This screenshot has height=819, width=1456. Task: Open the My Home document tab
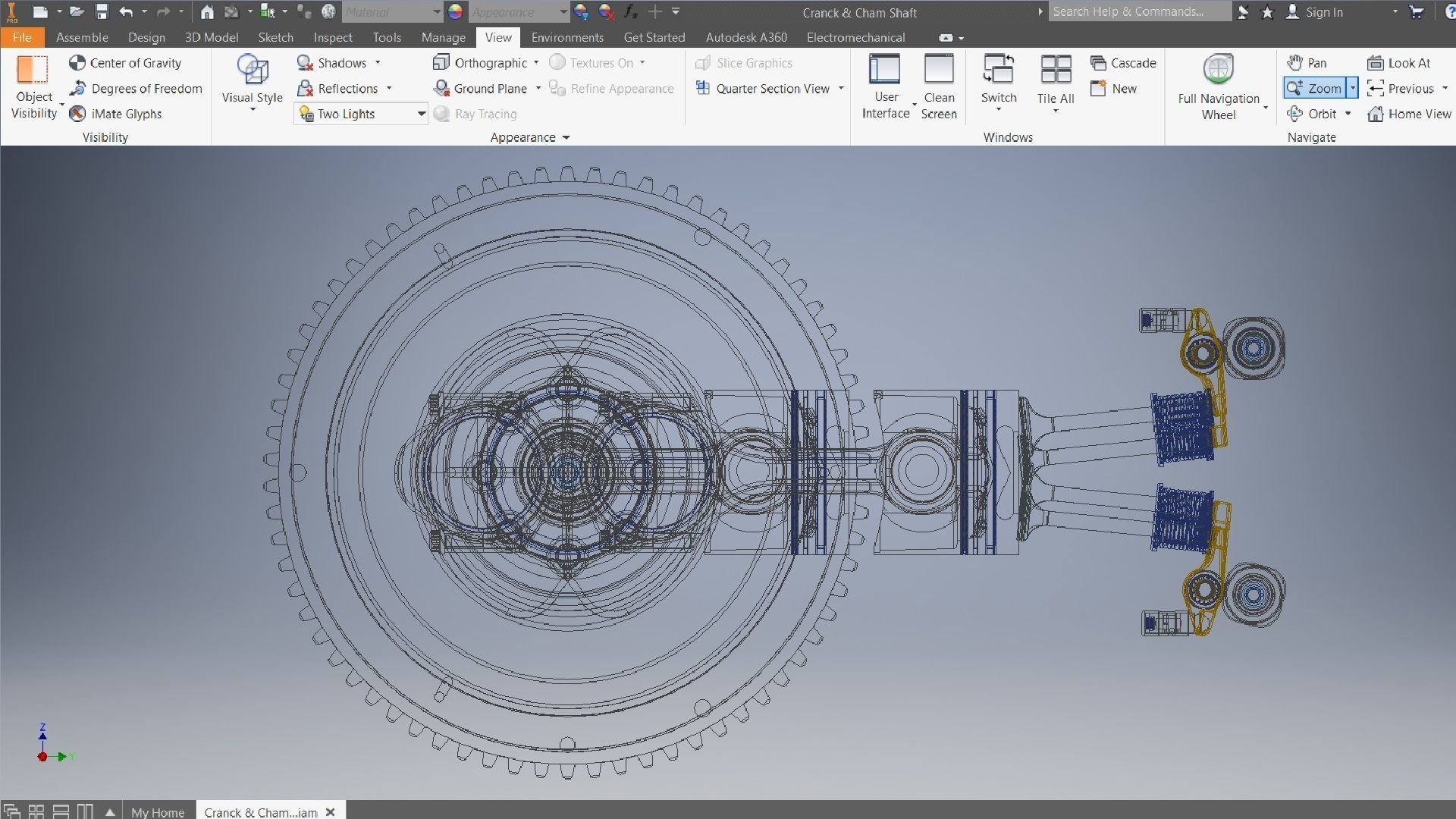pyautogui.click(x=158, y=811)
